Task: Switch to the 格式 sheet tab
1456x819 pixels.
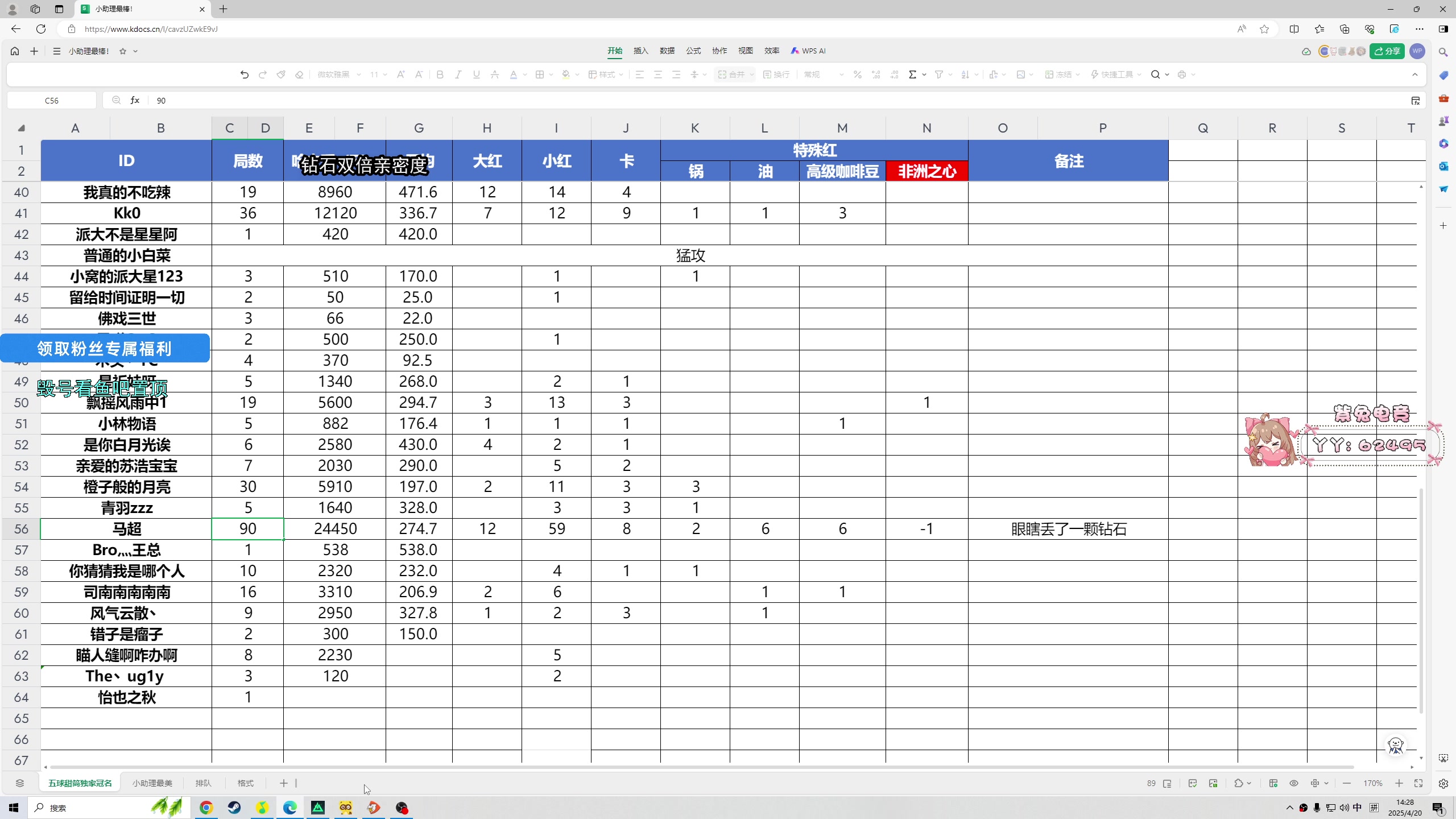Action: pyautogui.click(x=245, y=783)
